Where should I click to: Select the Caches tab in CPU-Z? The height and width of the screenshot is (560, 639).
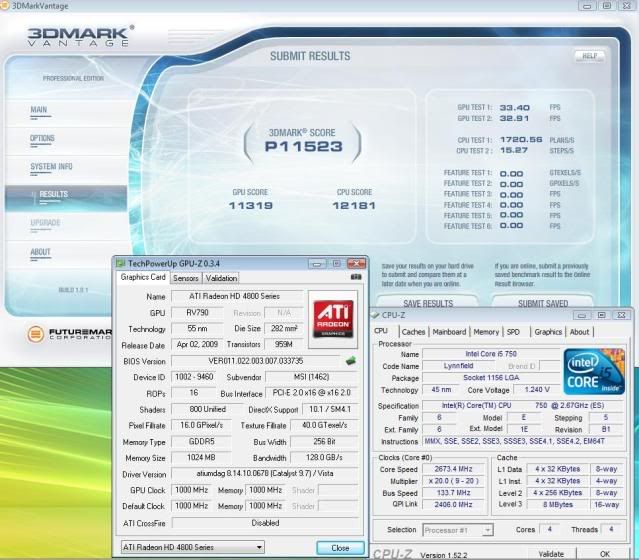click(x=413, y=332)
